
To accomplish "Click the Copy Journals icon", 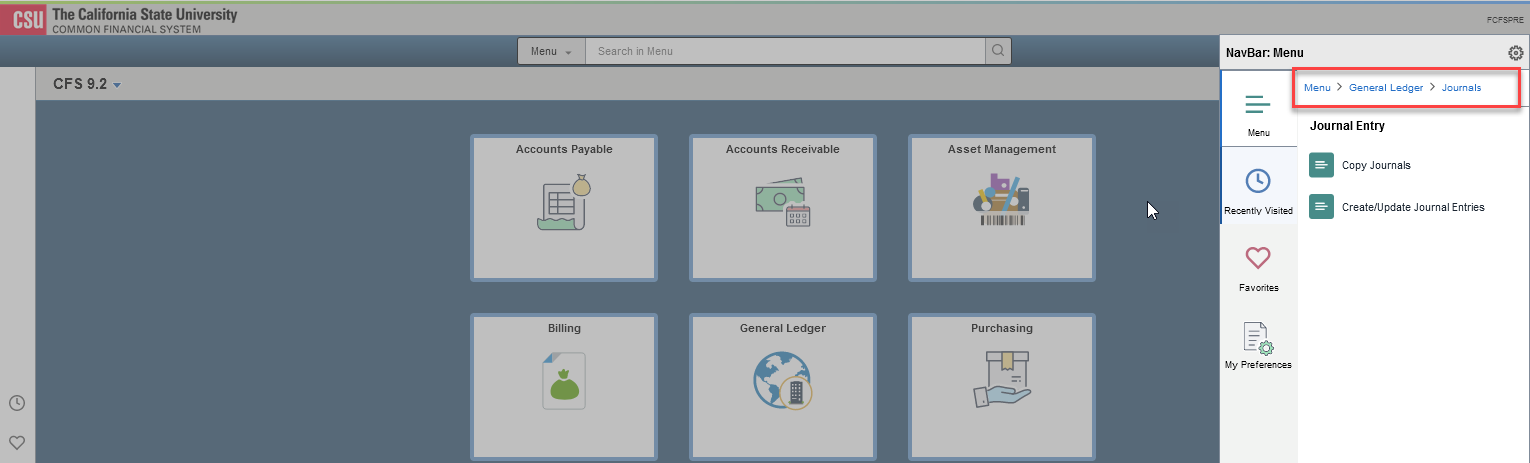I will click(1321, 165).
